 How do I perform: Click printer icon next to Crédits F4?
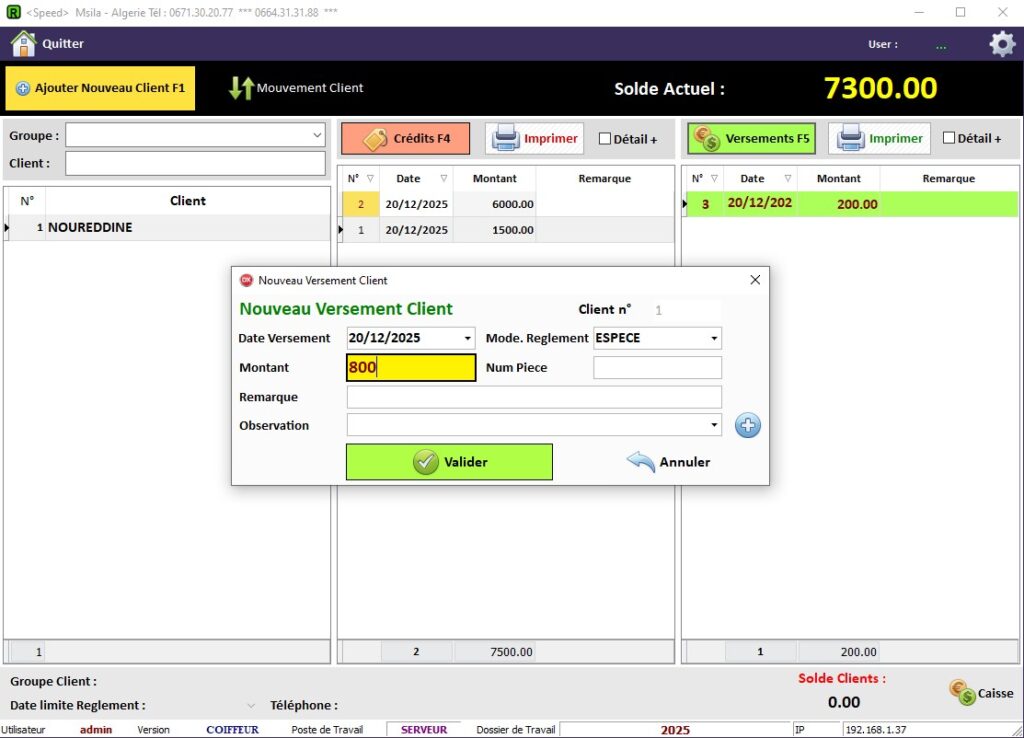point(506,139)
